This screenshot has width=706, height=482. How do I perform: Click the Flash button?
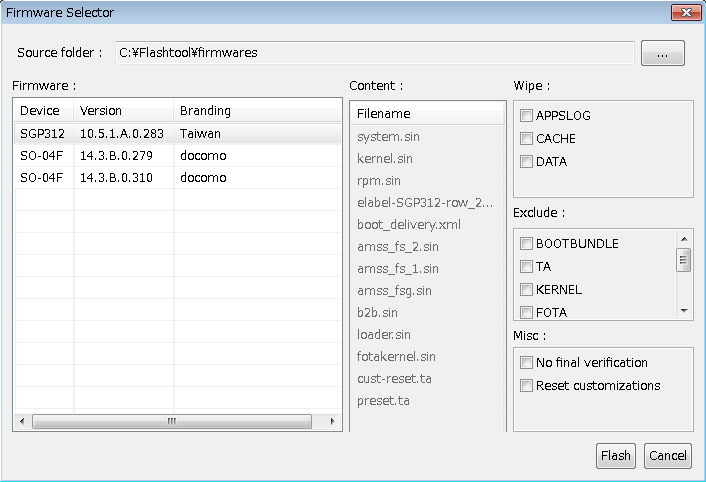pyautogui.click(x=615, y=456)
